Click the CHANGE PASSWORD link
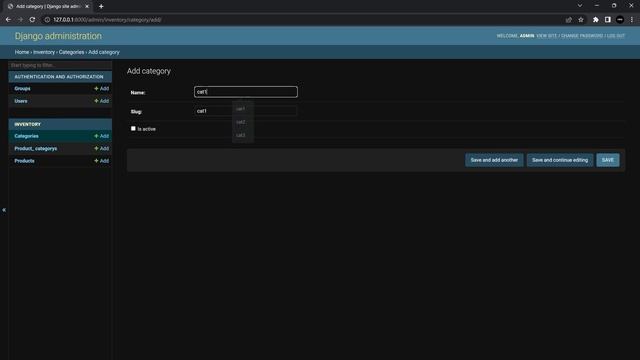Image resolution: width=640 pixels, height=360 pixels. tap(582, 36)
